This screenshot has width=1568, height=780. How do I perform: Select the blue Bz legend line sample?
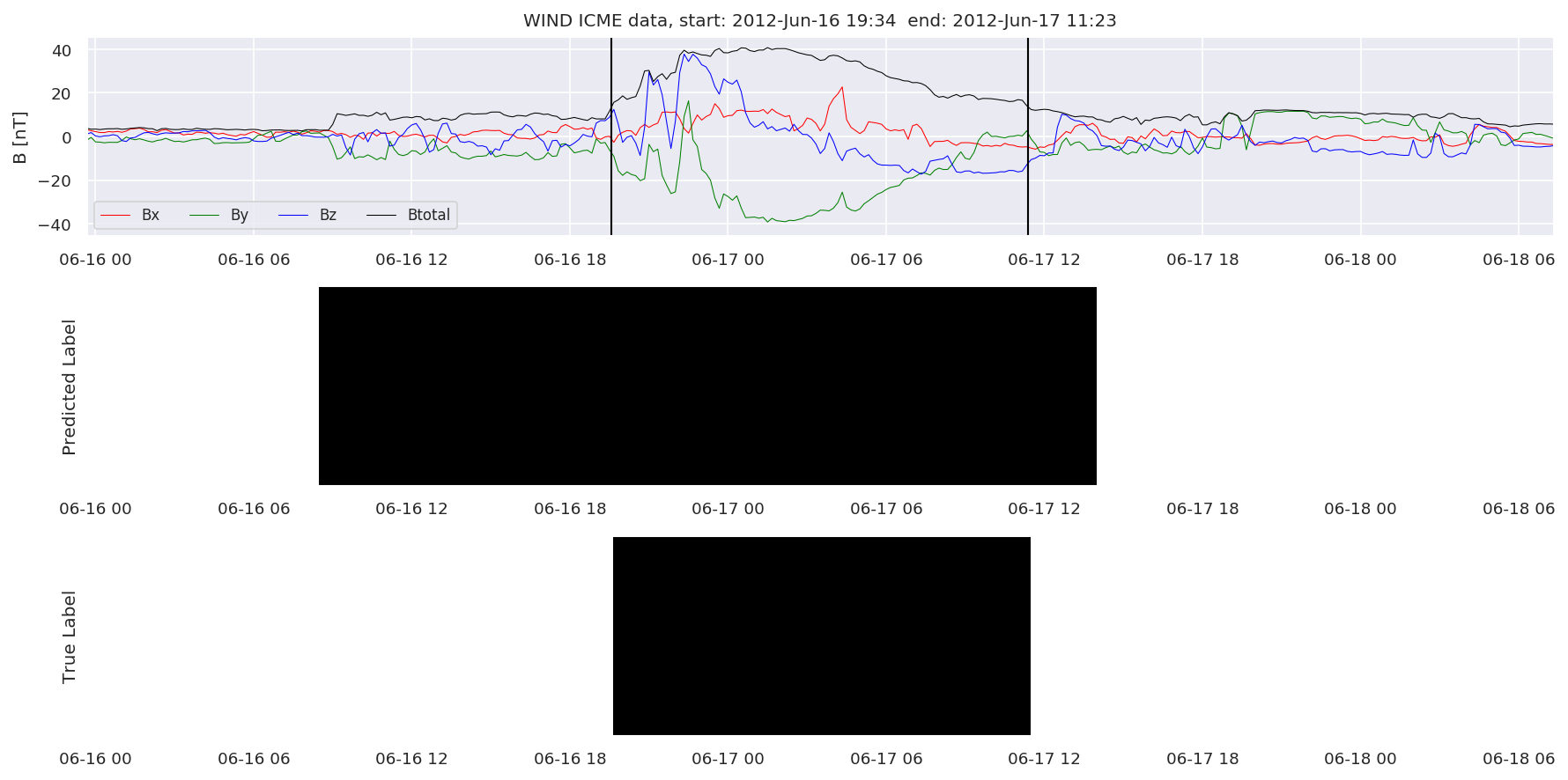(293, 215)
